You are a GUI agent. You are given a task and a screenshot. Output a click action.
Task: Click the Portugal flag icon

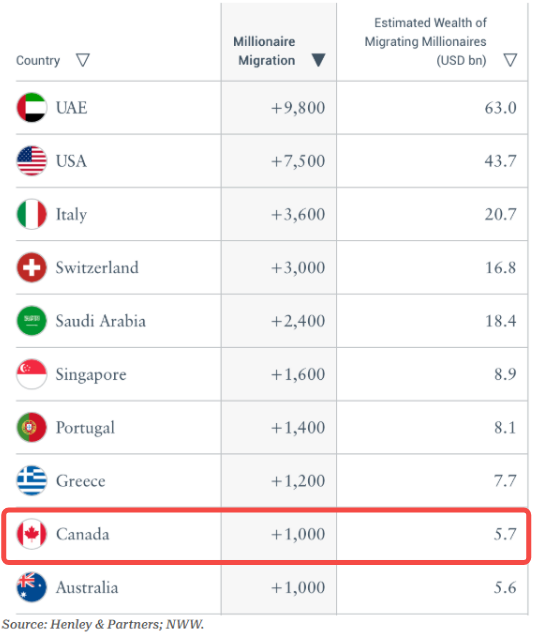click(31, 427)
